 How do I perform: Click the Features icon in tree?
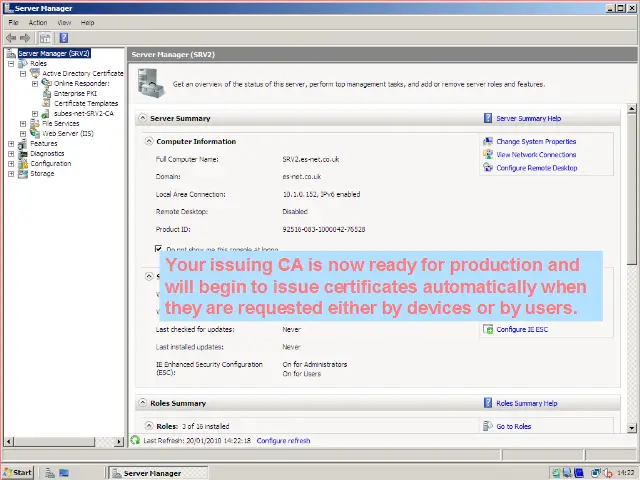(x=23, y=144)
